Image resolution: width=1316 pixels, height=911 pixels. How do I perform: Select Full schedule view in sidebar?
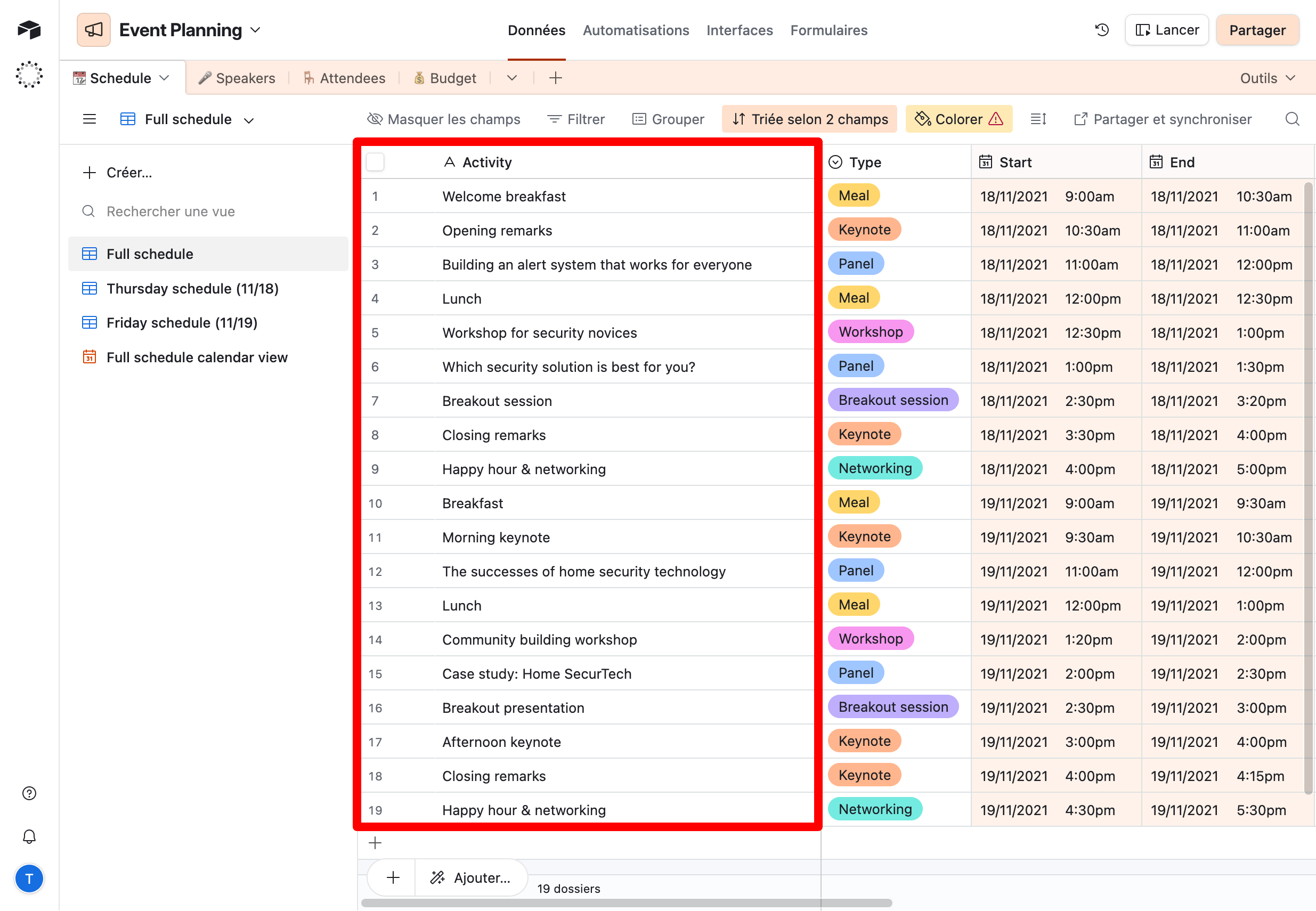tap(208, 254)
